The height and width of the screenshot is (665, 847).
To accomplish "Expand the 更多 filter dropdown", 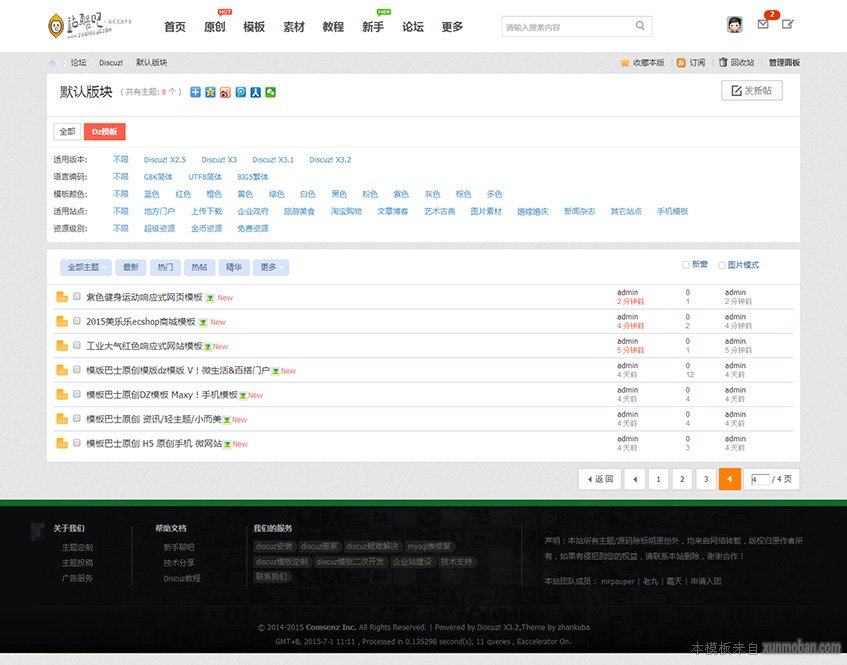I will coord(270,267).
